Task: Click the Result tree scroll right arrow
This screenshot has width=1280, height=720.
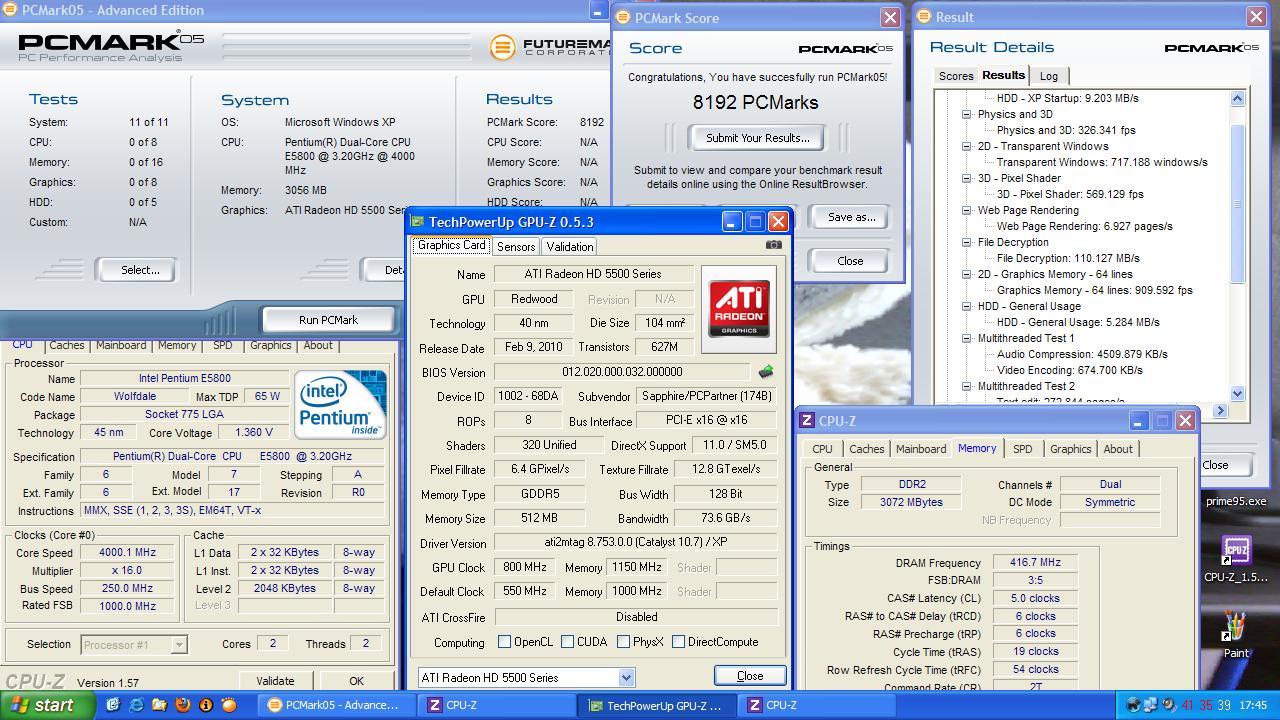Action: (1220, 410)
